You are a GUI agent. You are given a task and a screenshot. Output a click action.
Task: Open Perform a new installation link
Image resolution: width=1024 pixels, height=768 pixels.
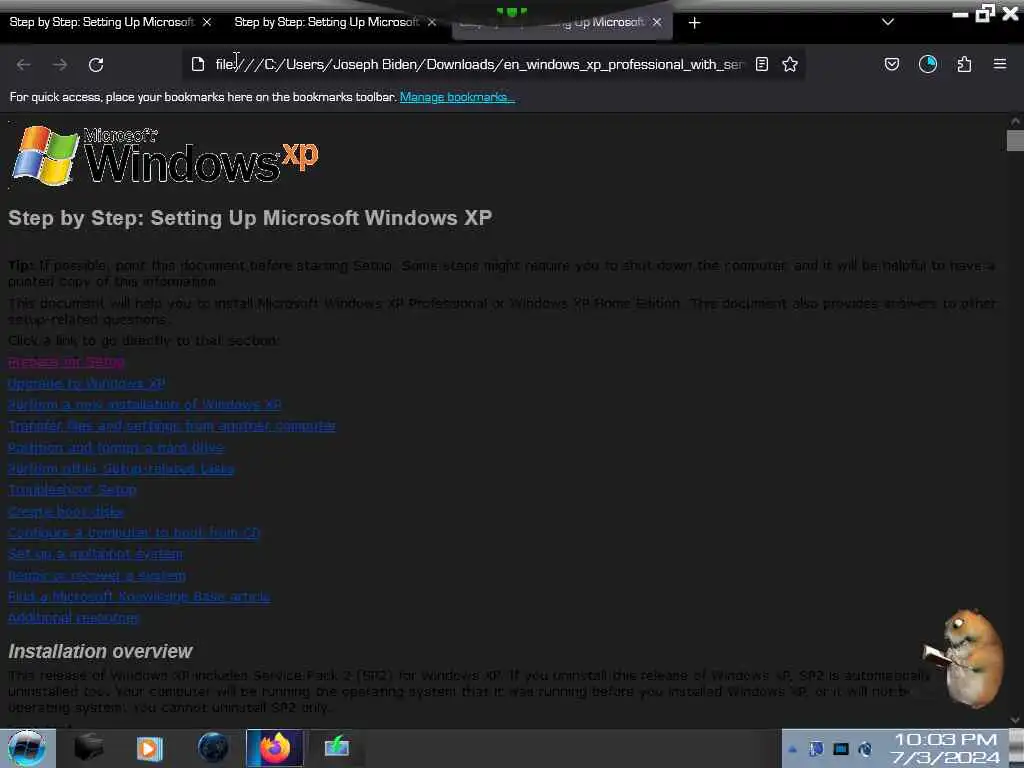click(x=144, y=405)
